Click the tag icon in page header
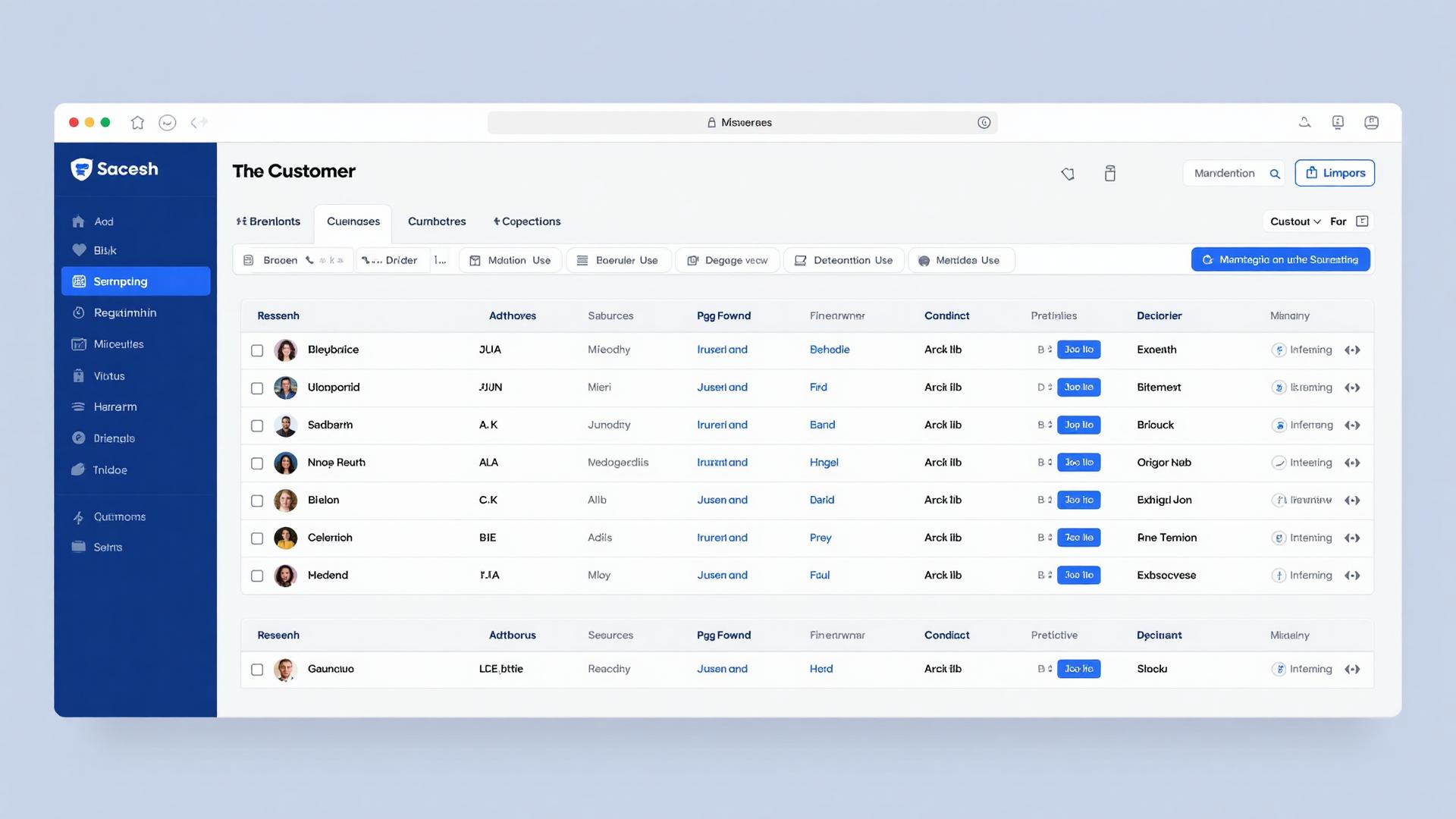 click(x=1068, y=174)
